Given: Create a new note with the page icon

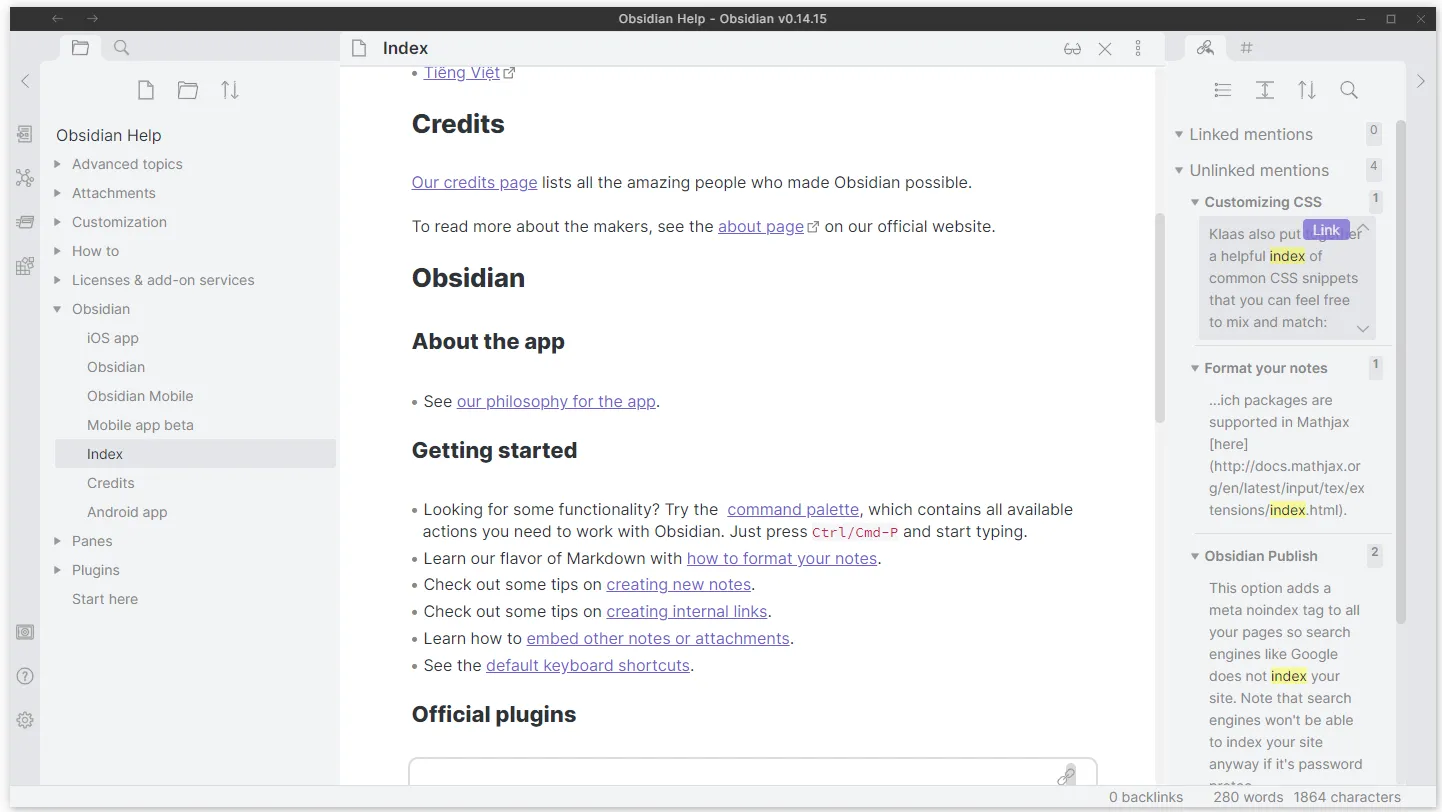Looking at the screenshot, I should (x=146, y=90).
